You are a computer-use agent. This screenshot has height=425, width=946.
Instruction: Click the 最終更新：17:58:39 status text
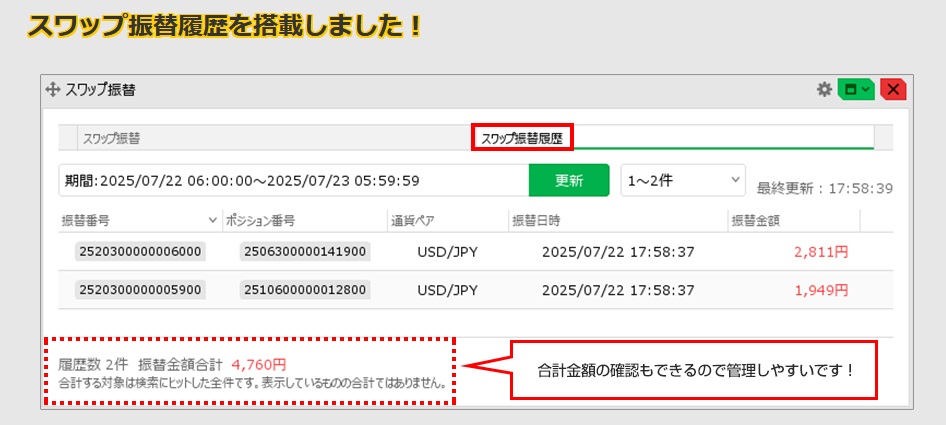coord(825,188)
